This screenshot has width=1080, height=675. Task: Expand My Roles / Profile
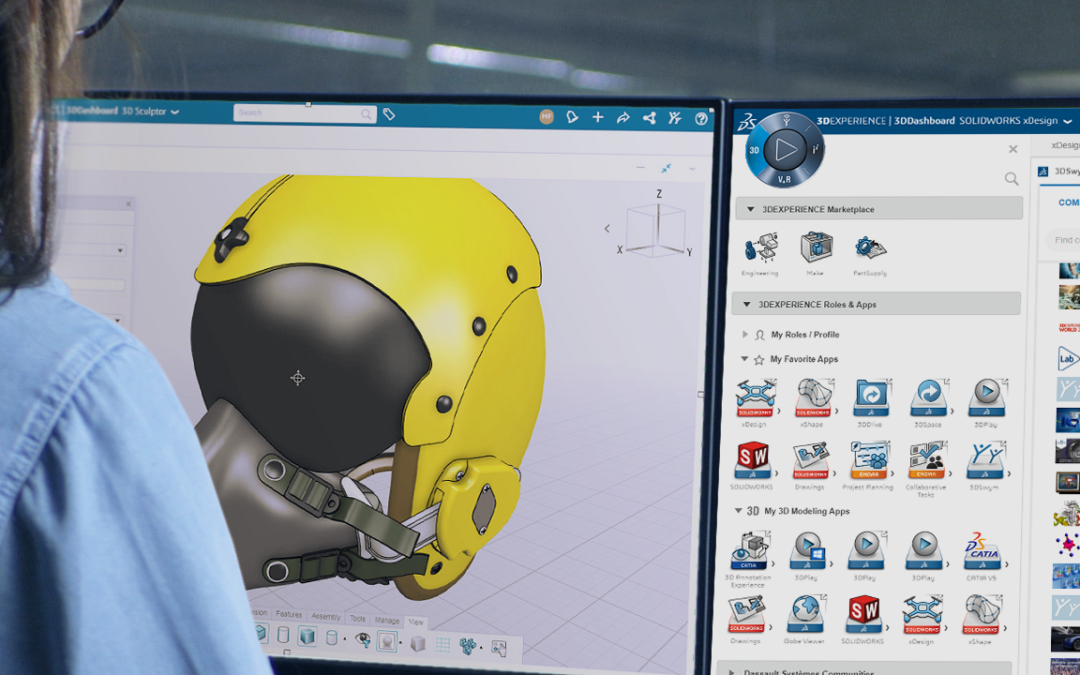[x=745, y=334]
